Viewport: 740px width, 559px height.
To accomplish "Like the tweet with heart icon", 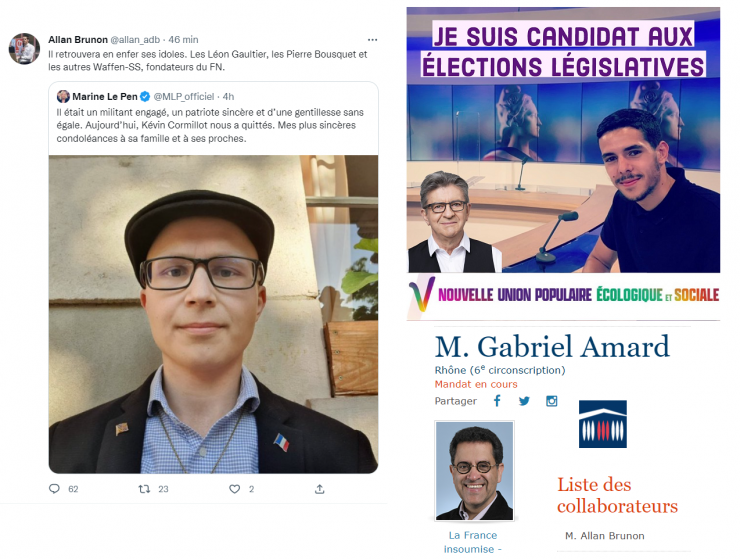I will 235,489.
